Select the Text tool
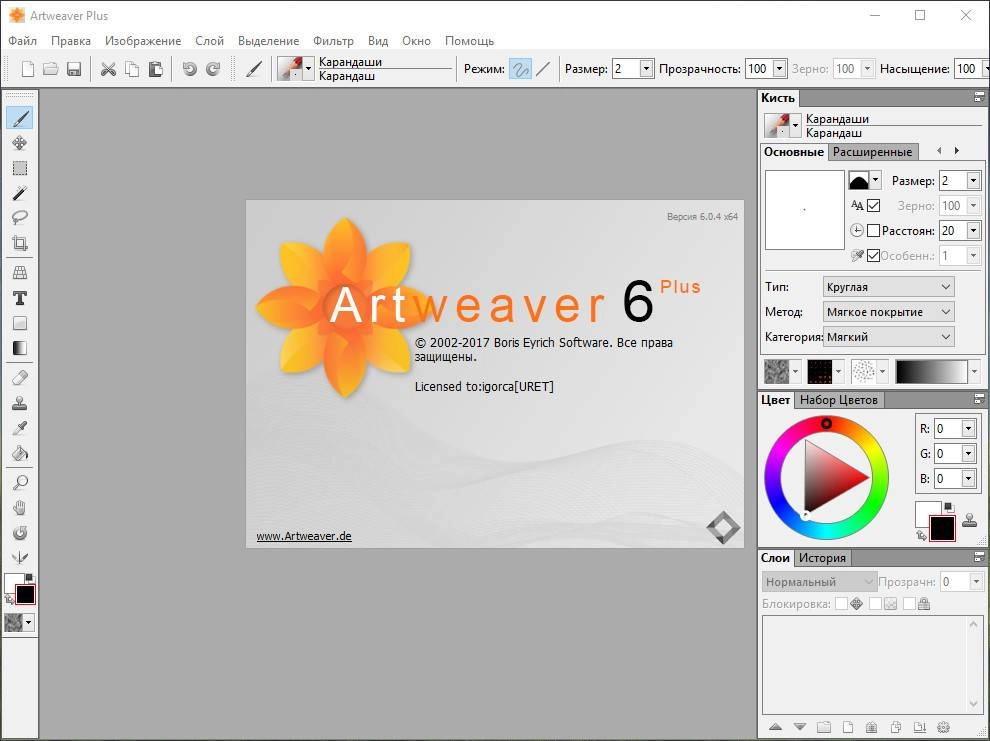The image size is (990, 741). point(20,298)
